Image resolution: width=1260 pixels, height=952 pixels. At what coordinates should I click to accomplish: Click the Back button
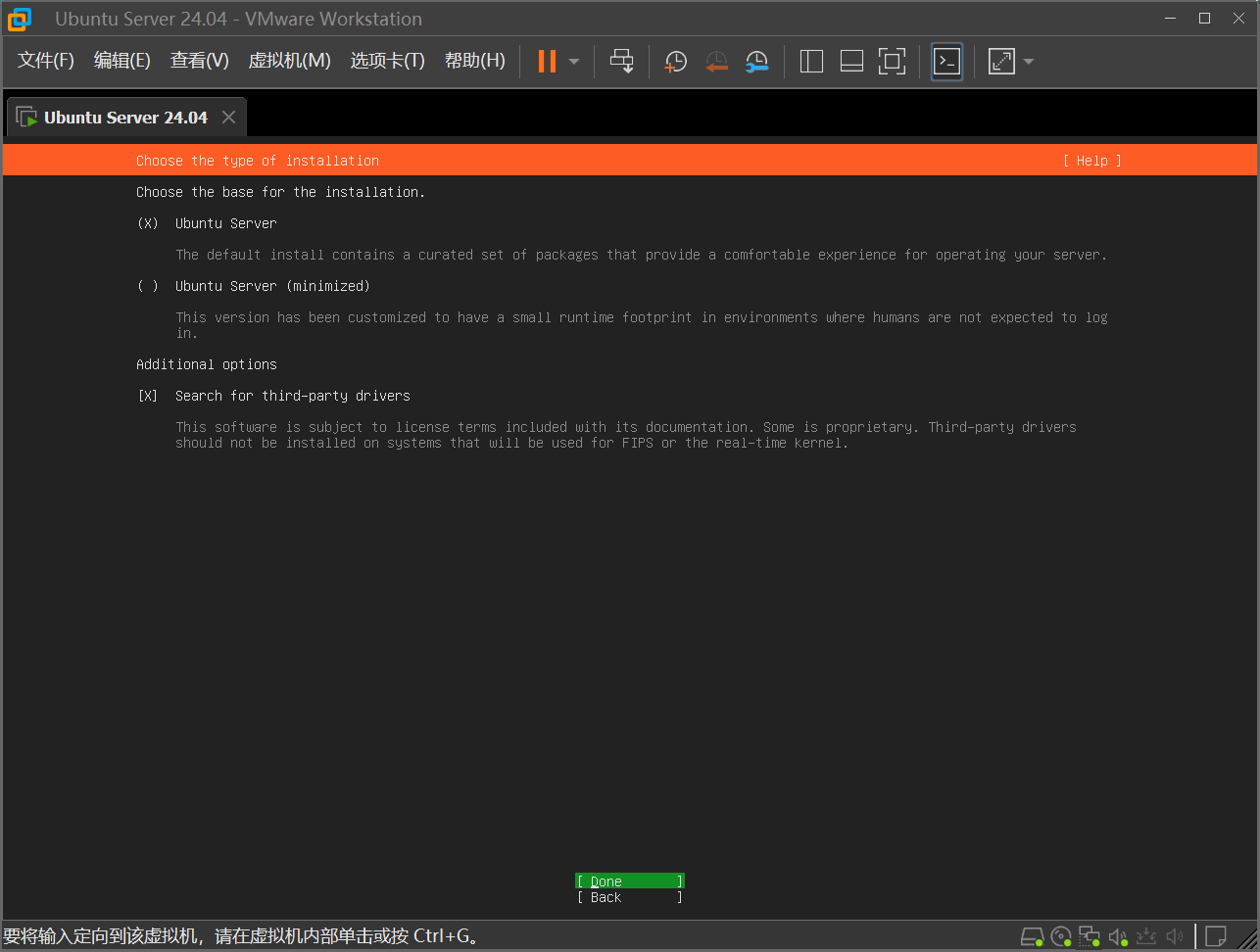tap(630, 897)
